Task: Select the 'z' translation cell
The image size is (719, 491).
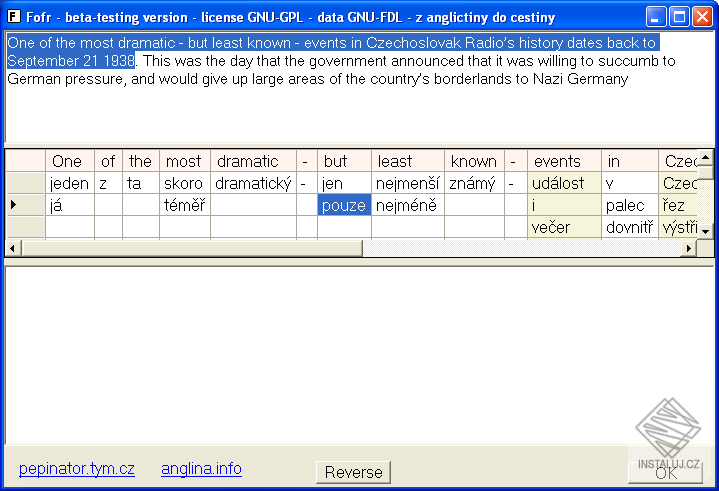Action: (108, 183)
